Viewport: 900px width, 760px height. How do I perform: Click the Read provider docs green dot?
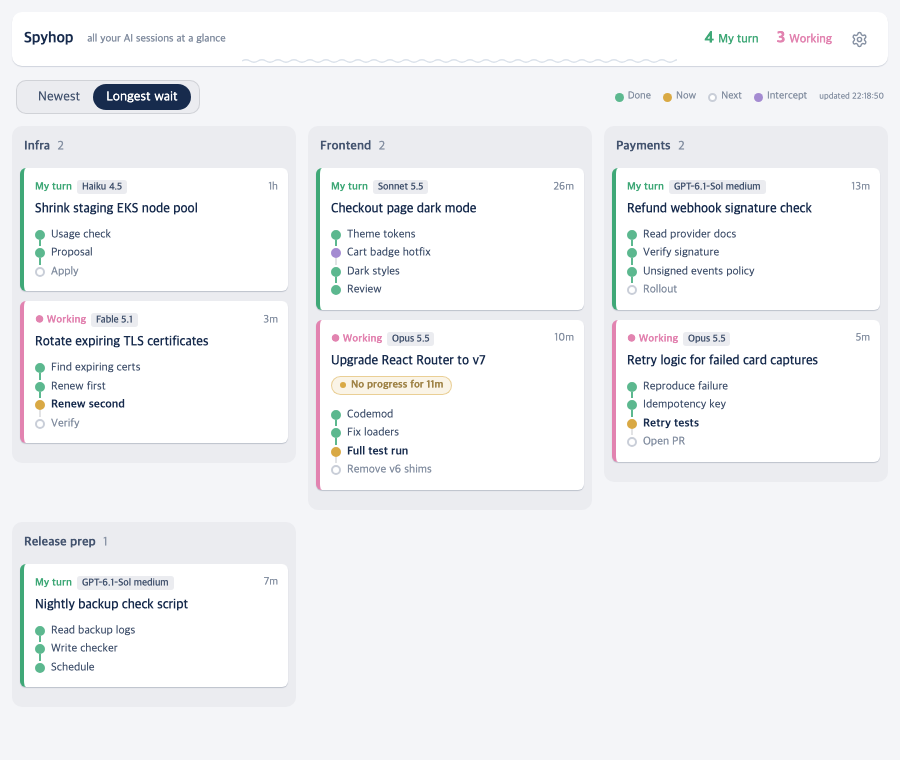(x=632, y=235)
